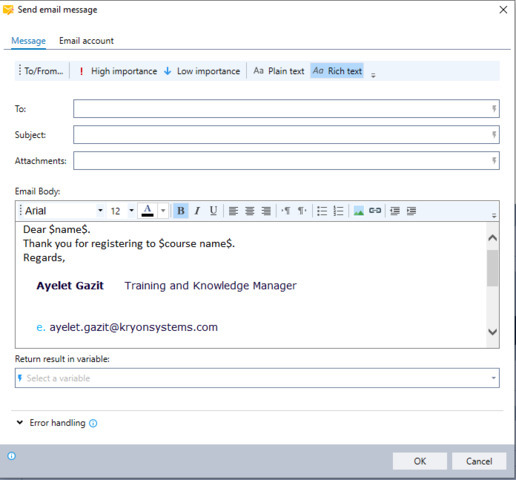Align email body text to center
Image resolution: width=516 pixels, height=480 pixels.
pyautogui.click(x=249, y=211)
